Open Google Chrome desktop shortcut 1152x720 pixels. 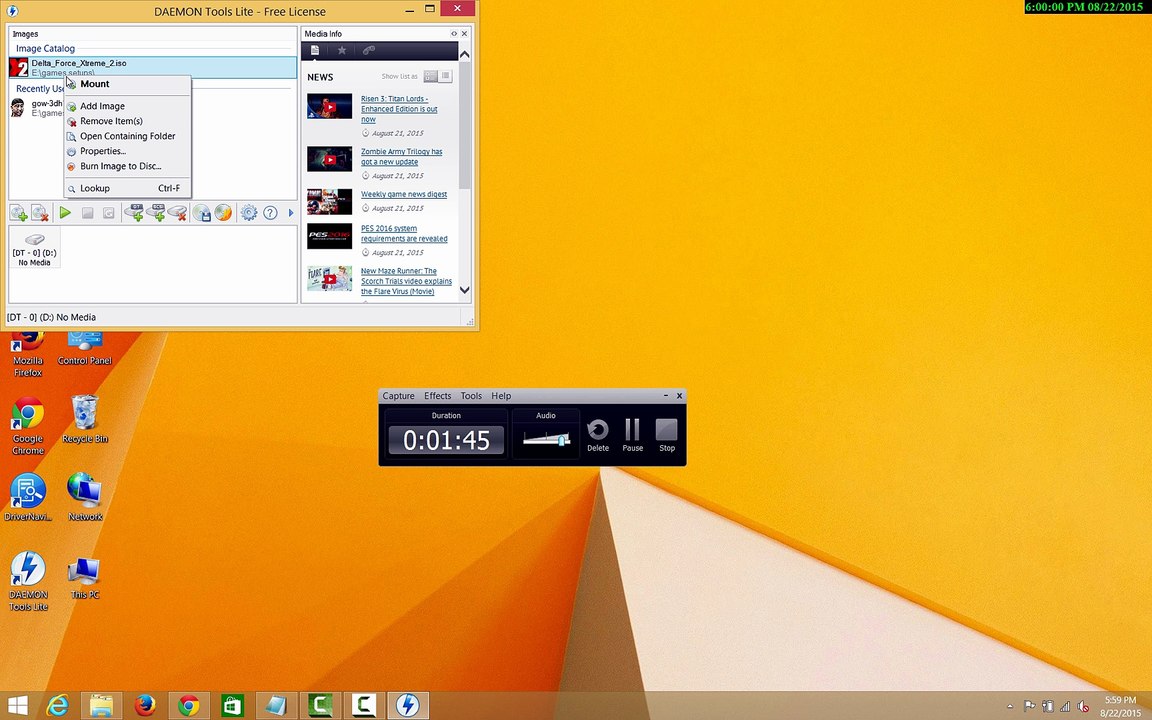28,426
